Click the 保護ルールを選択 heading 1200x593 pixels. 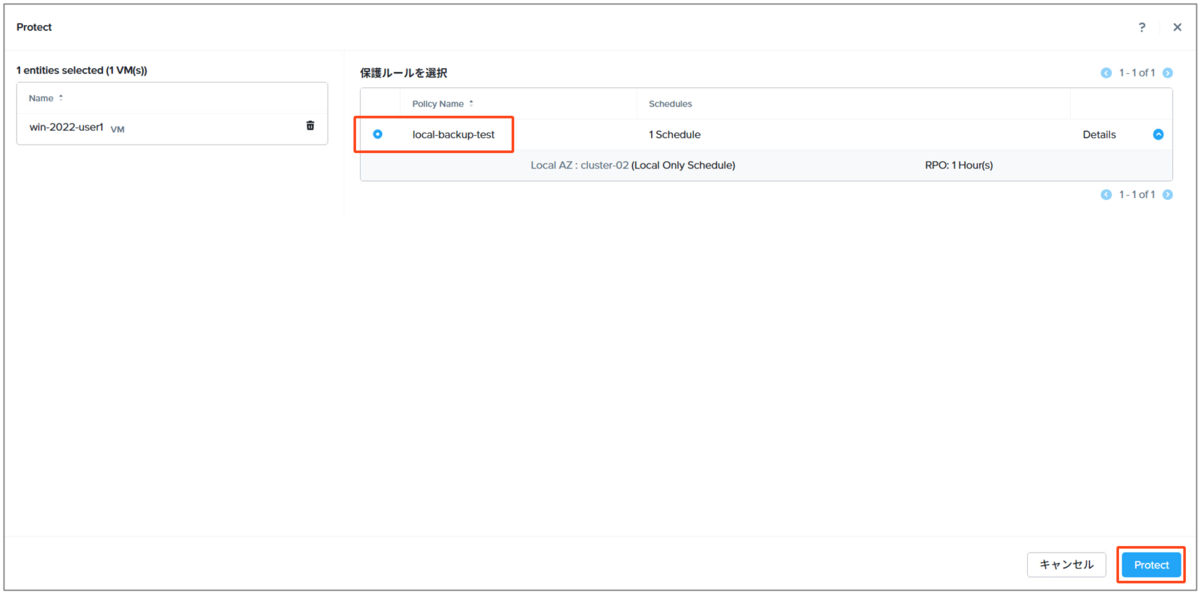coord(403,73)
